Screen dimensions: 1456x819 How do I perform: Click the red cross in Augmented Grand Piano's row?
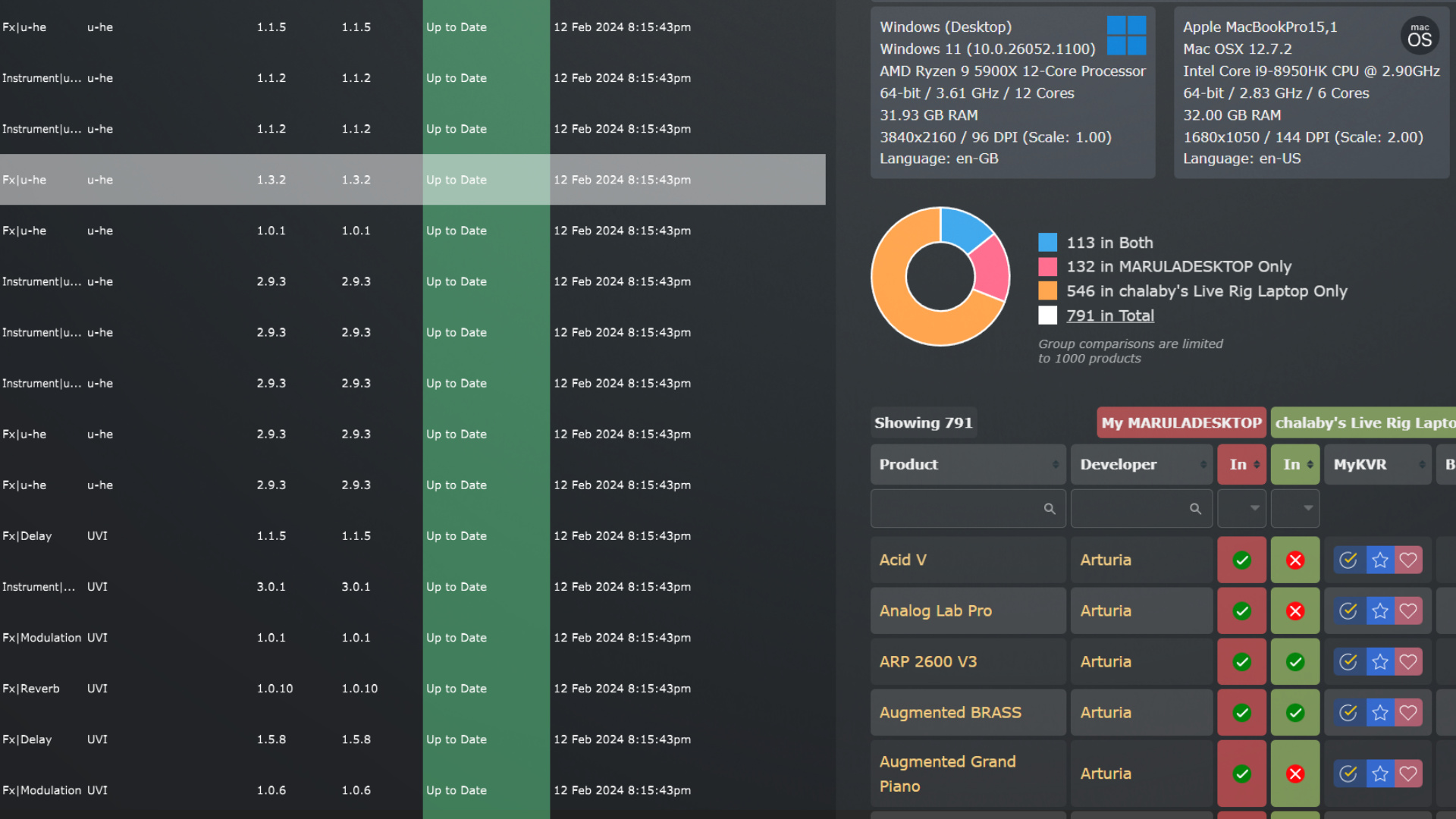1295,773
